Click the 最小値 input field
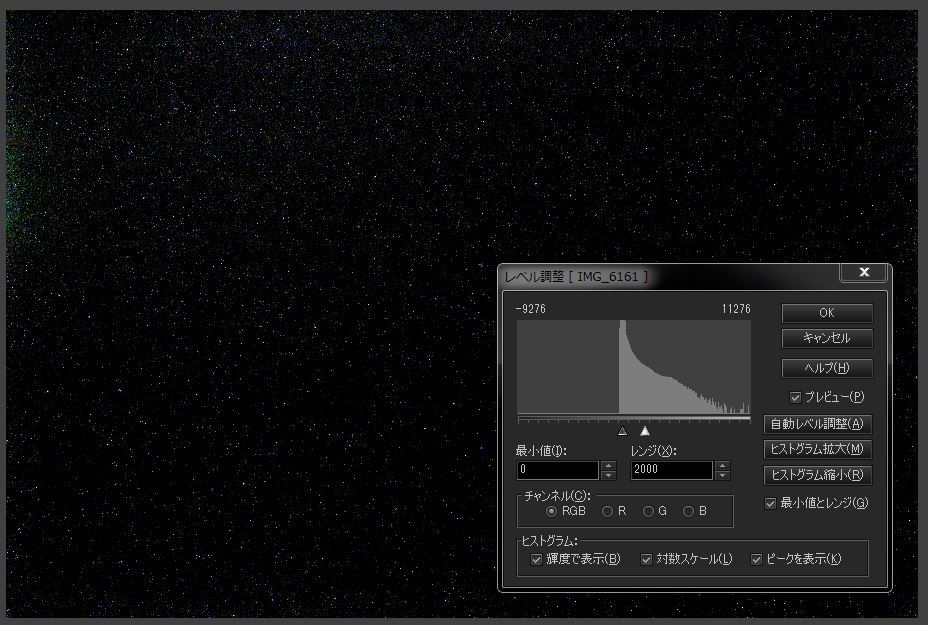 click(x=557, y=470)
